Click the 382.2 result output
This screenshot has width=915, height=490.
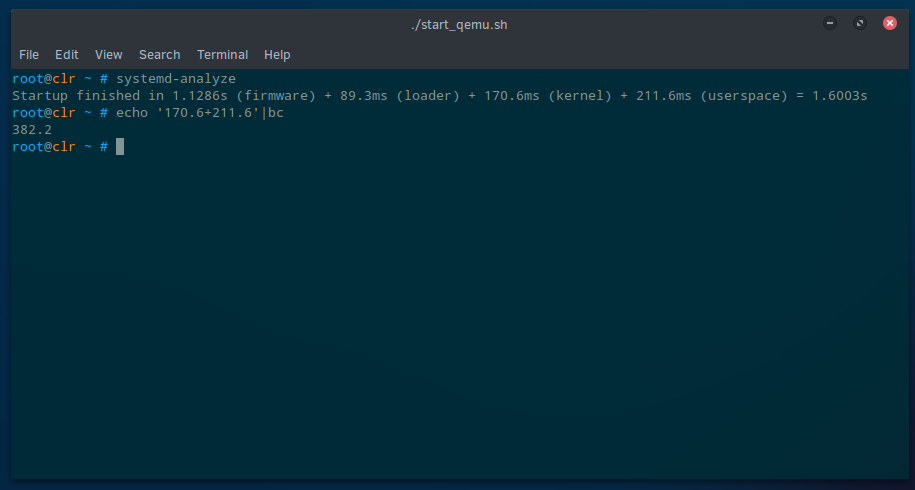(x=32, y=130)
